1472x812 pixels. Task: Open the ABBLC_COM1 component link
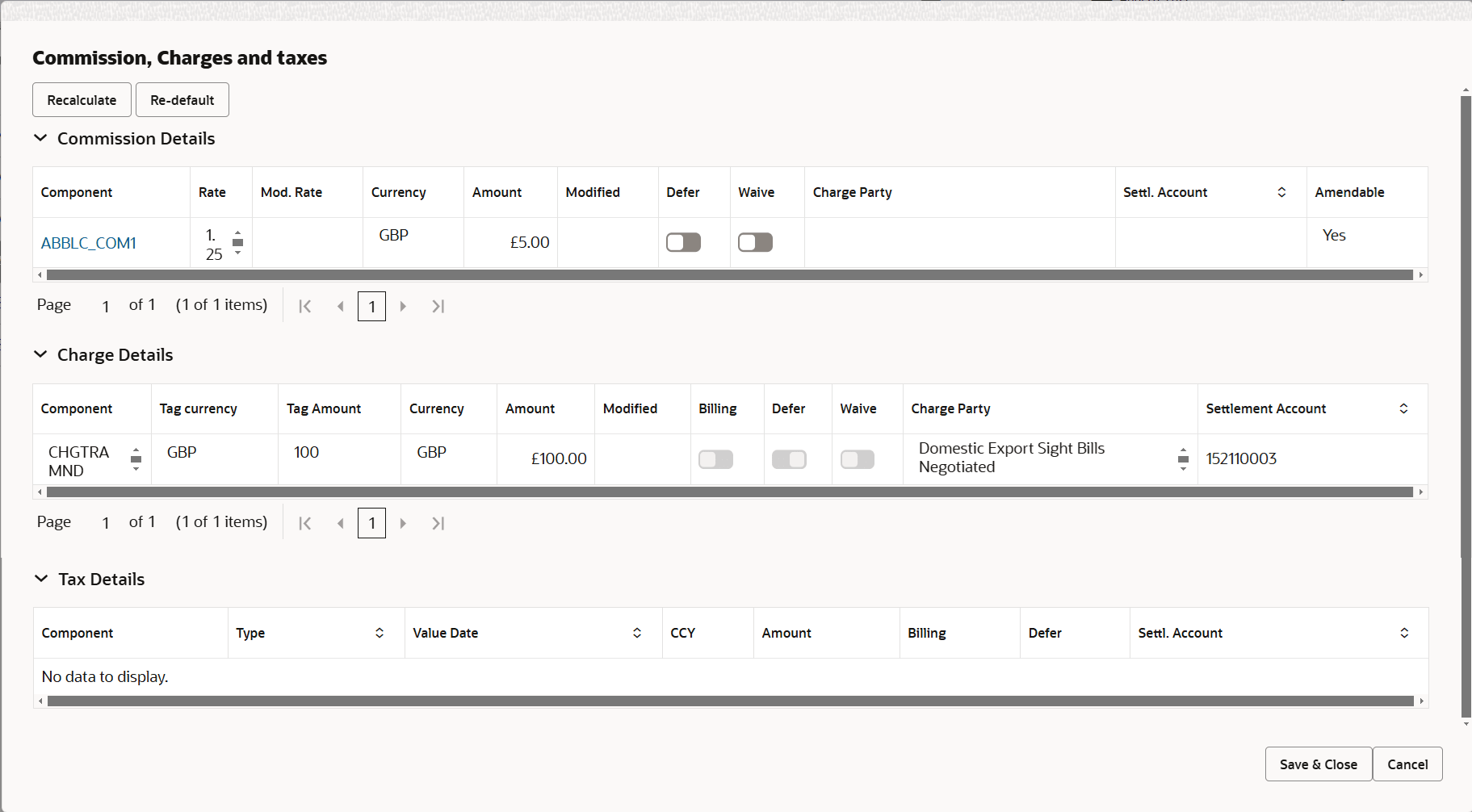click(x=88, y=242)
